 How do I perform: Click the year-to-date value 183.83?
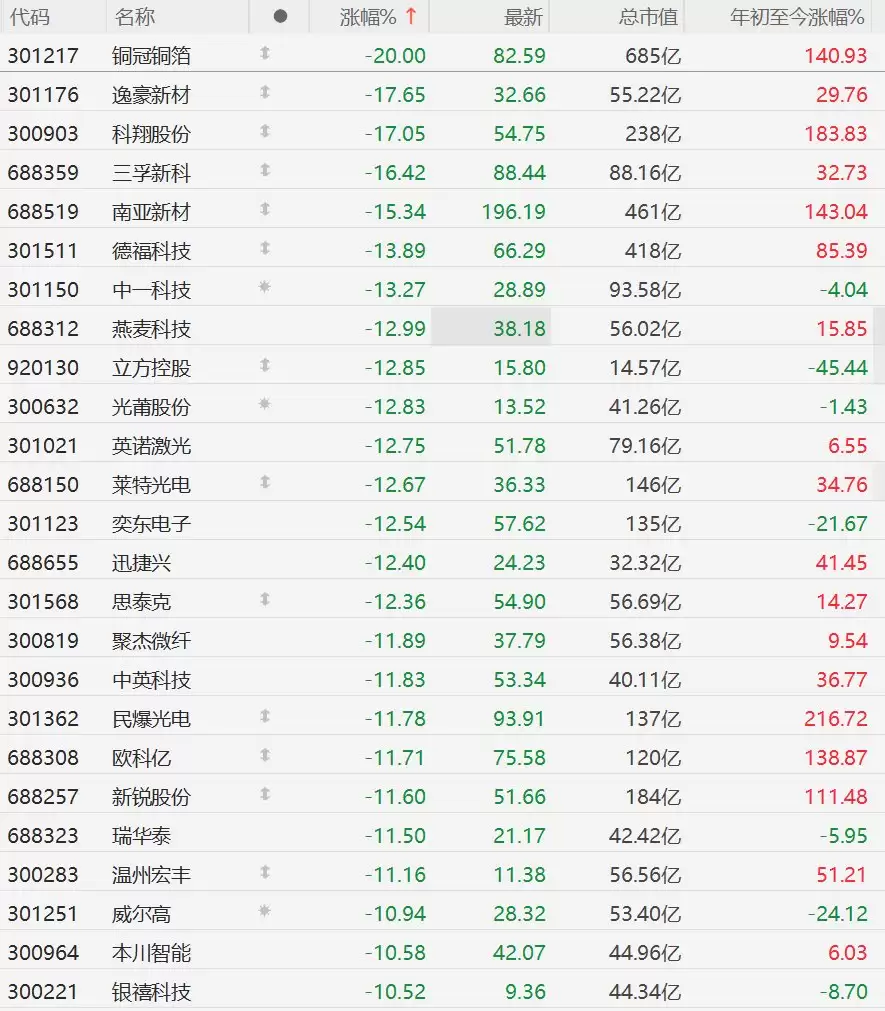point(836,134)
